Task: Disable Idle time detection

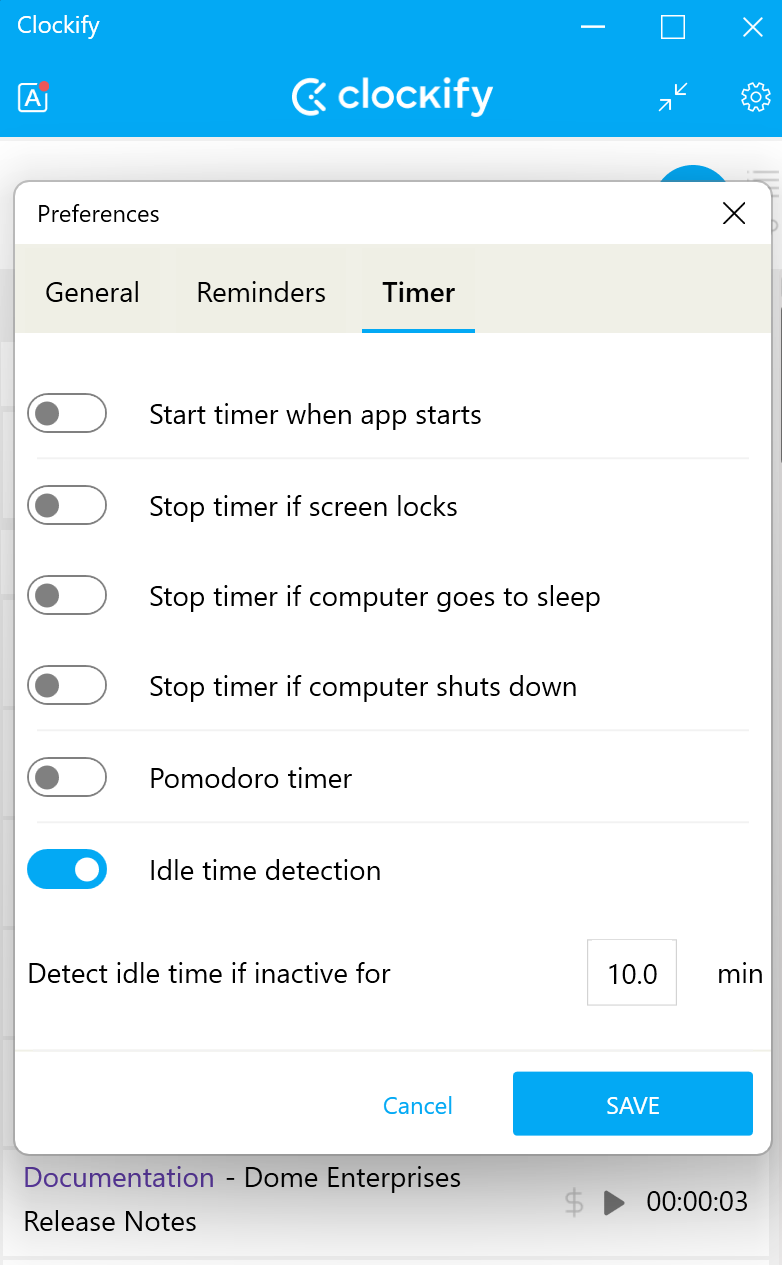Action: 66,869
